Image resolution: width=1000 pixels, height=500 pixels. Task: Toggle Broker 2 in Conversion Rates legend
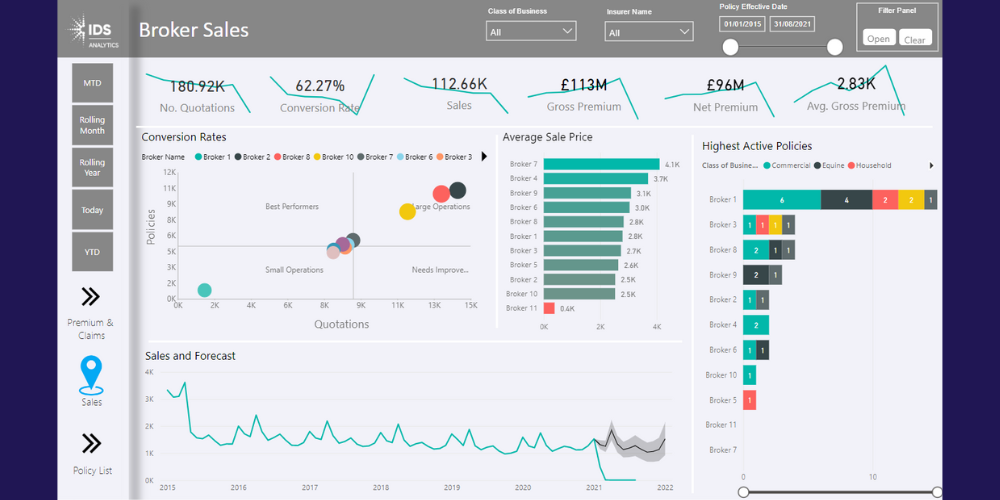(256, 157)
